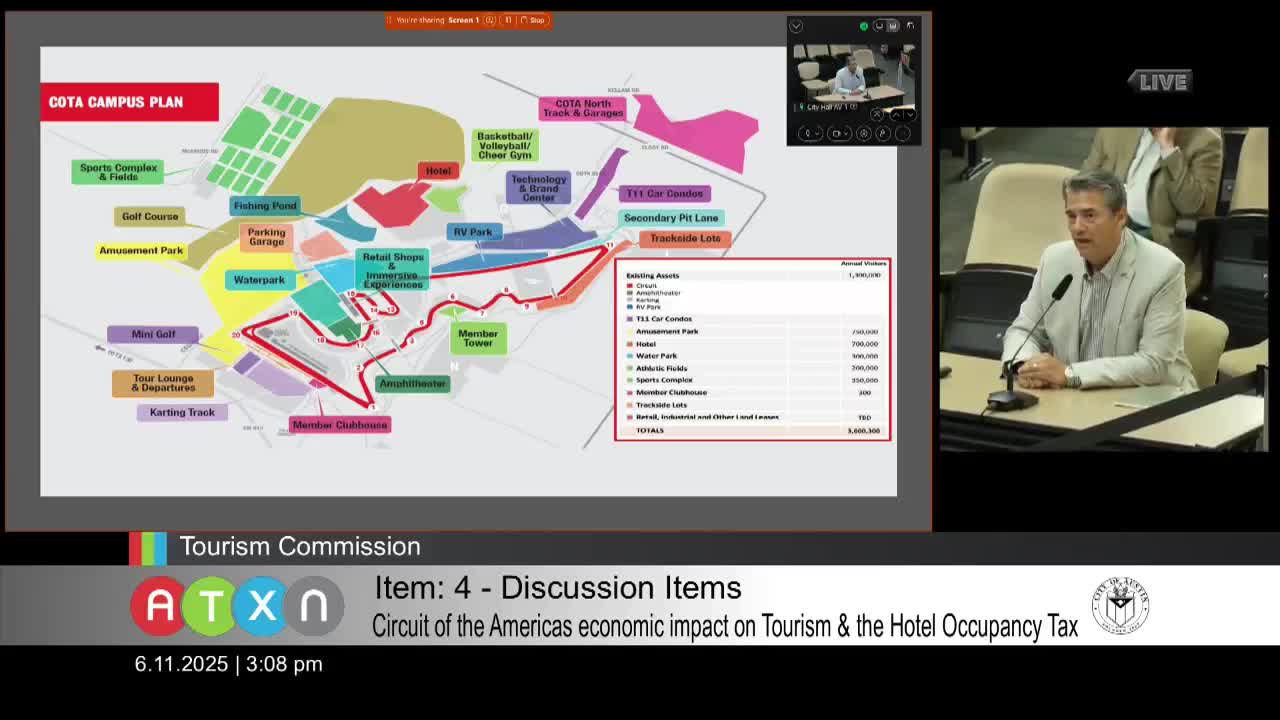Click the Athletic Fields row in the table
The height and width of the screenshot is (720, 1280).
point(752,368)
